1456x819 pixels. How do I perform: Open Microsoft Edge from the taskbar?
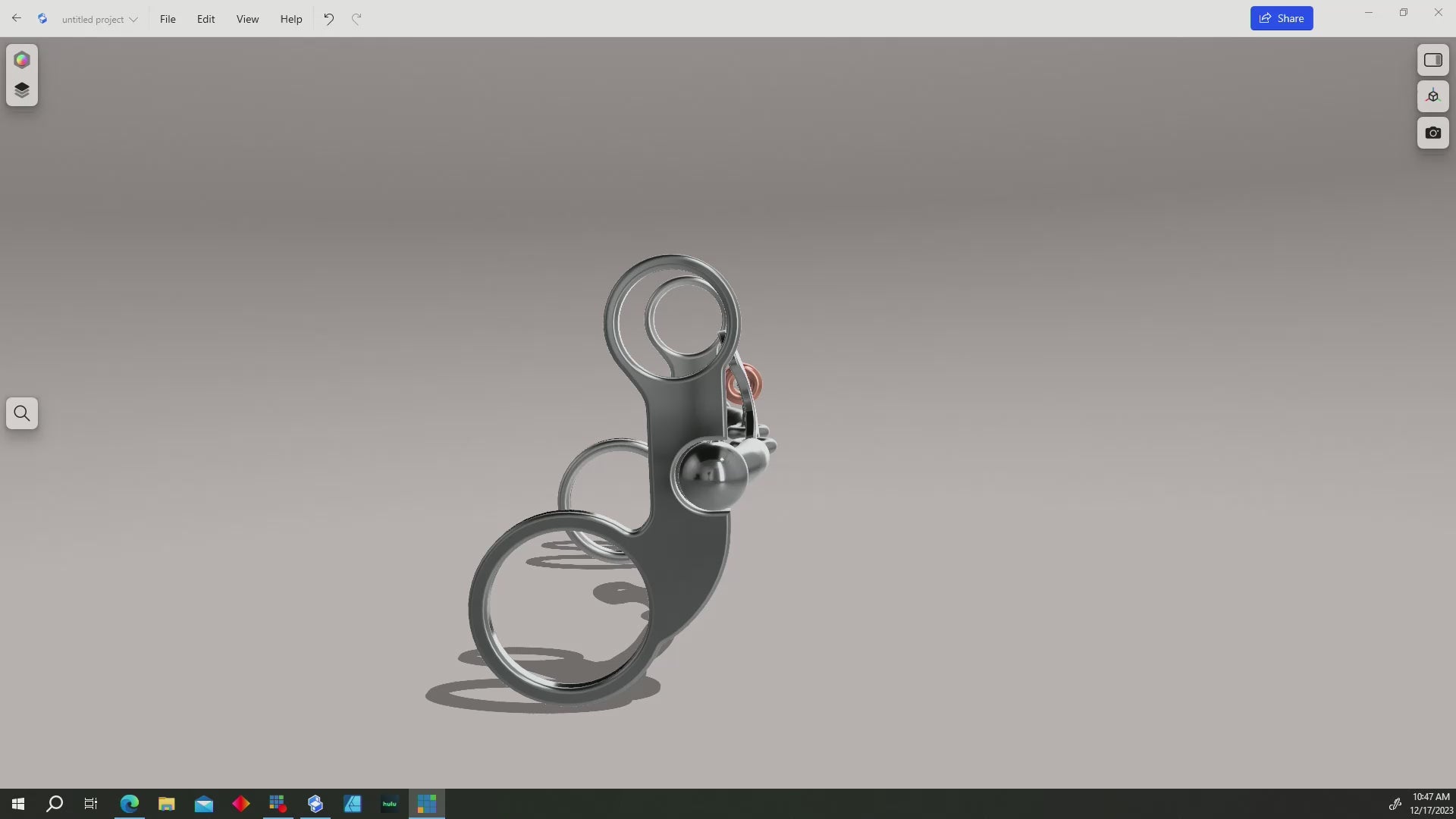pyautogui.click(x=130, y=804)
